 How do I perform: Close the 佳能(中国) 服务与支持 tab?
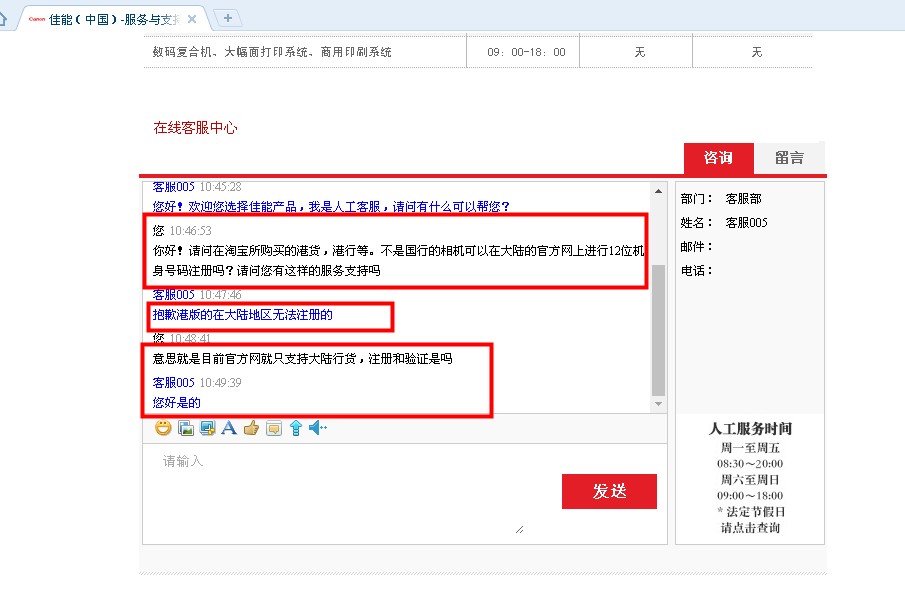point(192,19)
